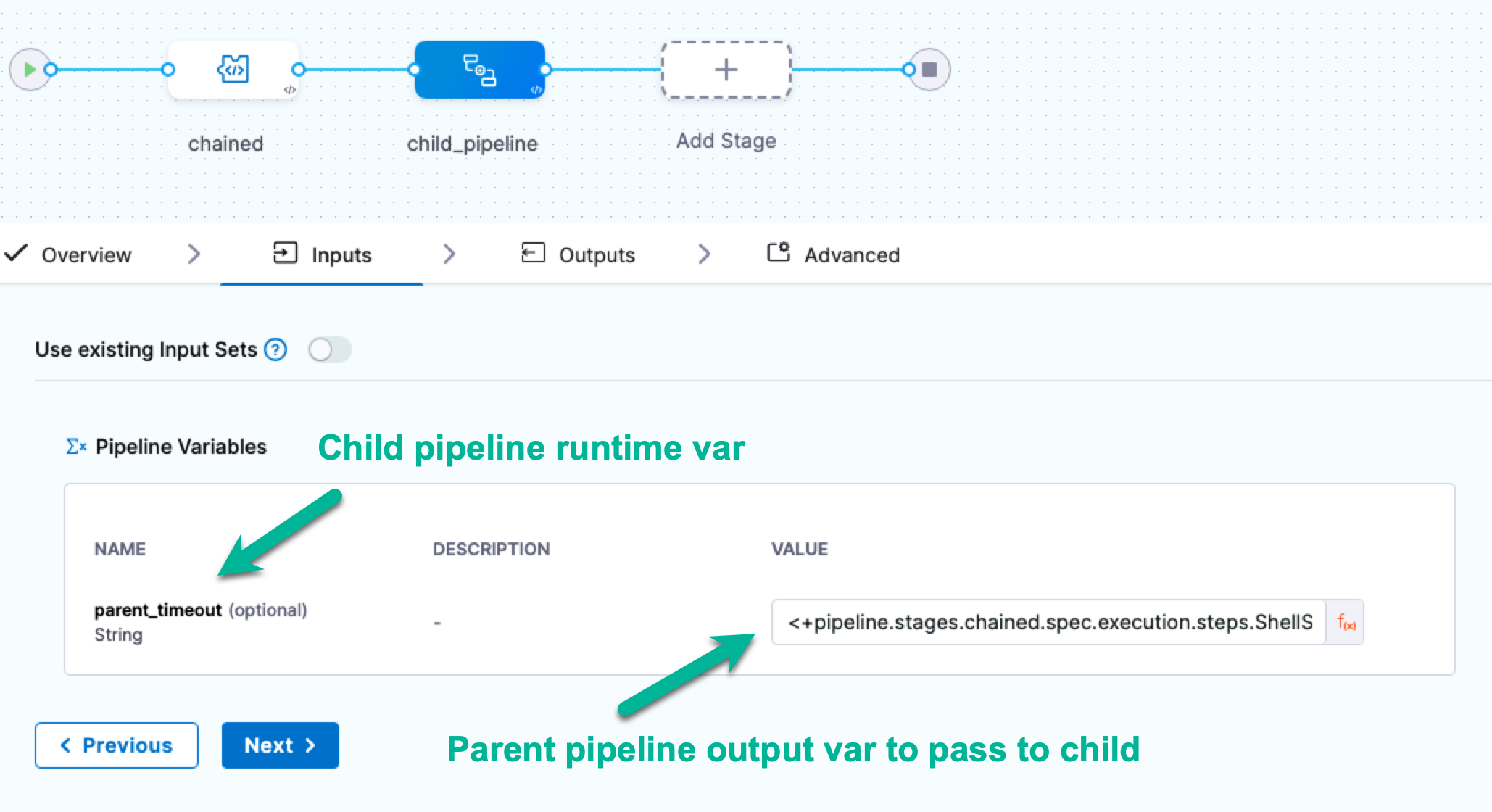This screenshot has width=1492, height=812.
Task: Click chevron after Outputs tab
Action: (704, 254)
